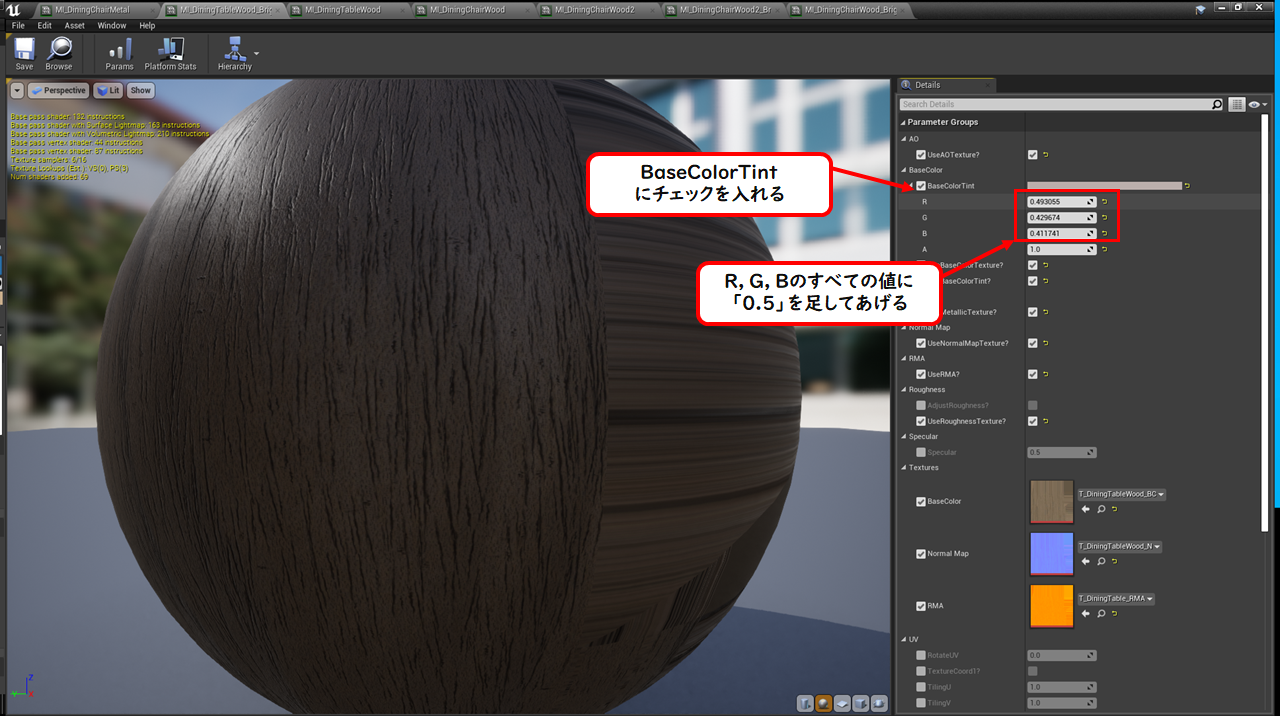This screenshot has height=716, width=1280.
Task: Open Platform Stats from the toolbar
Action: tap(171, 54)
